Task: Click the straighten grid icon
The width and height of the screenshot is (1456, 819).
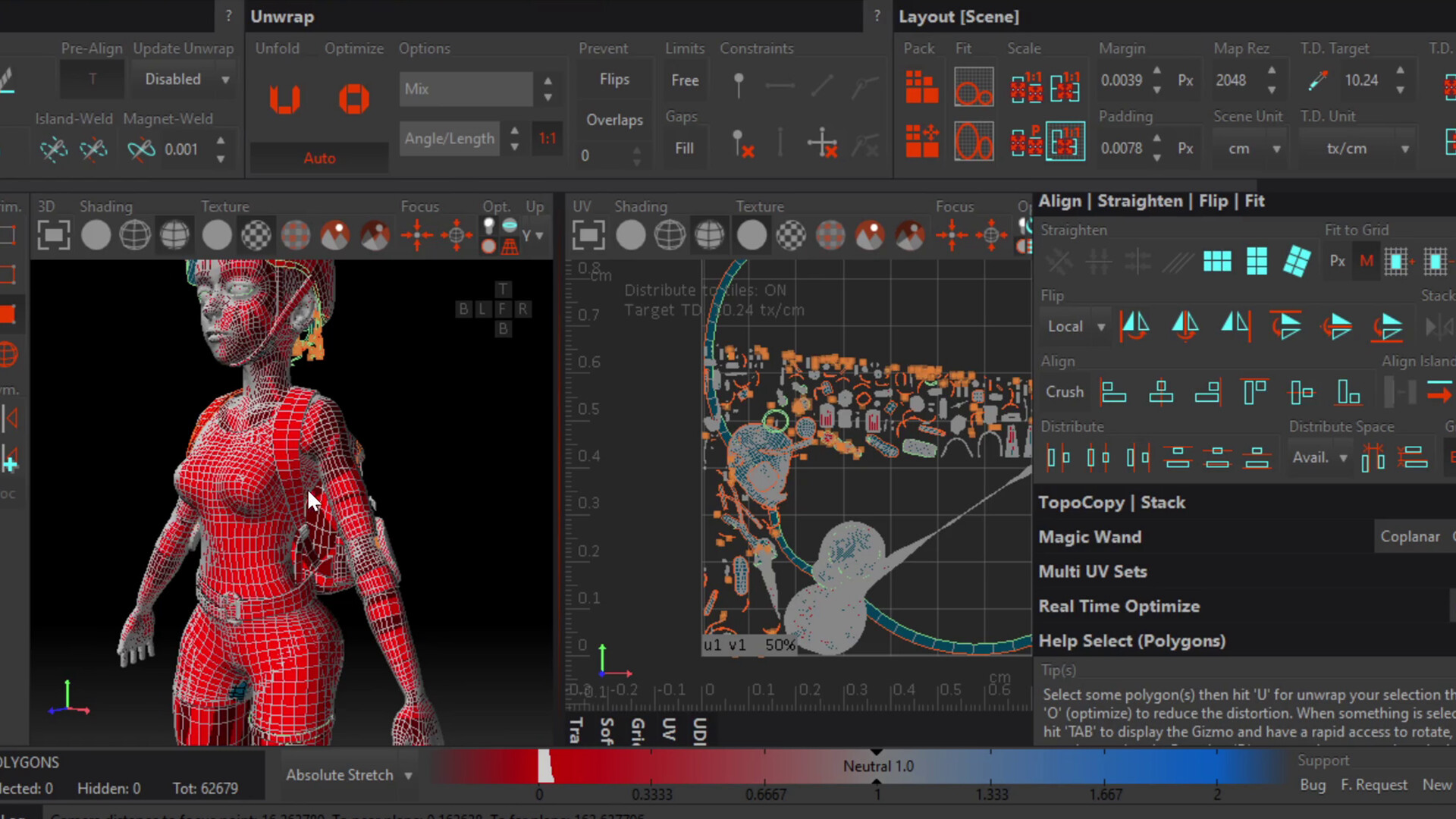Action: (1217, 262)
